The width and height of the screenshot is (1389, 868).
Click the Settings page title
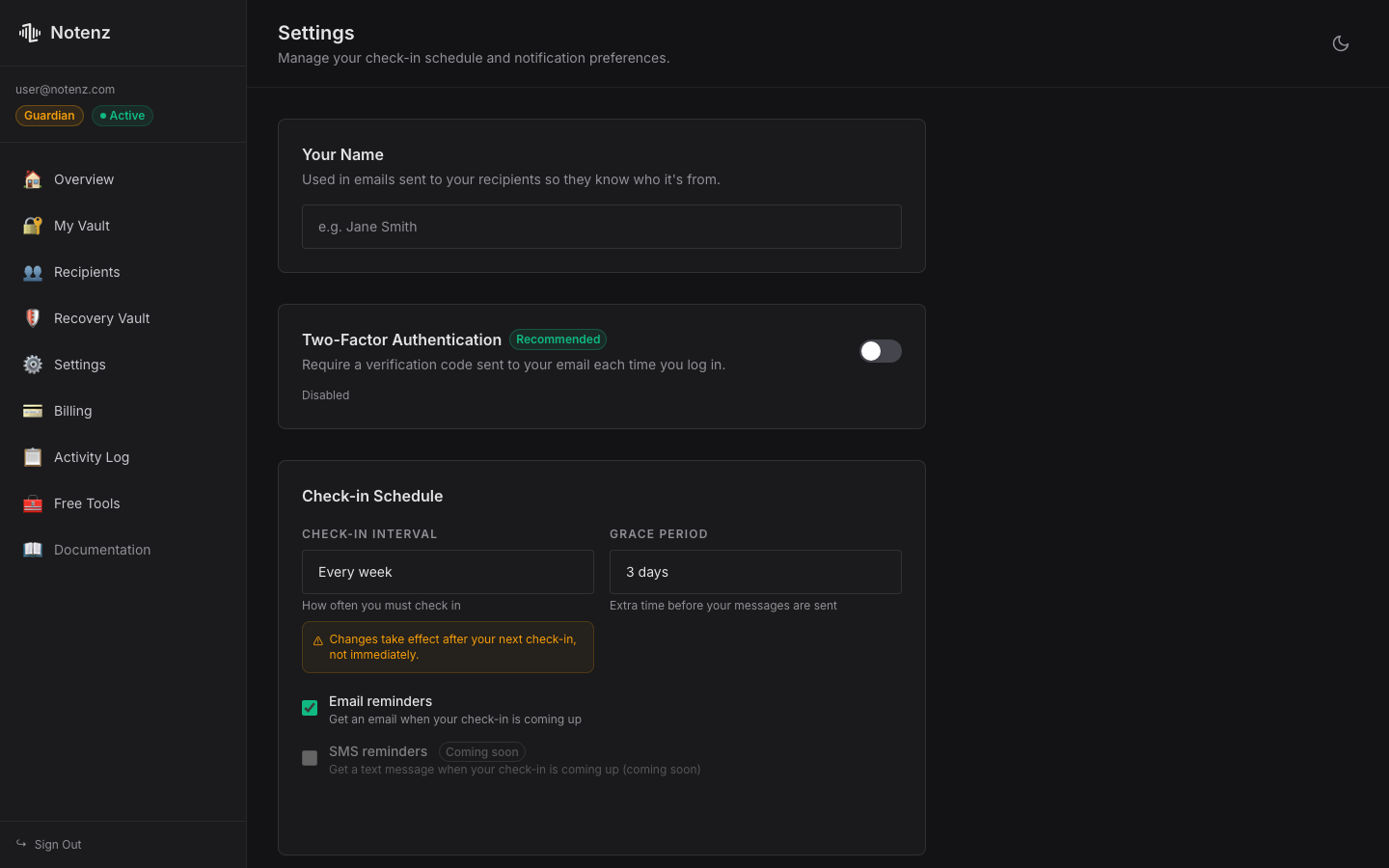click(316, 33)
